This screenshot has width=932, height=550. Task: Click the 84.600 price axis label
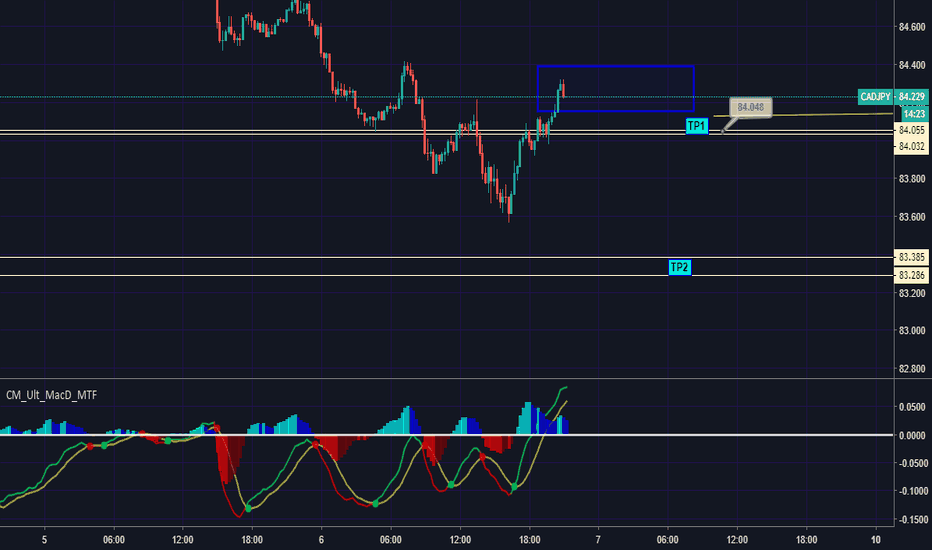912,27
